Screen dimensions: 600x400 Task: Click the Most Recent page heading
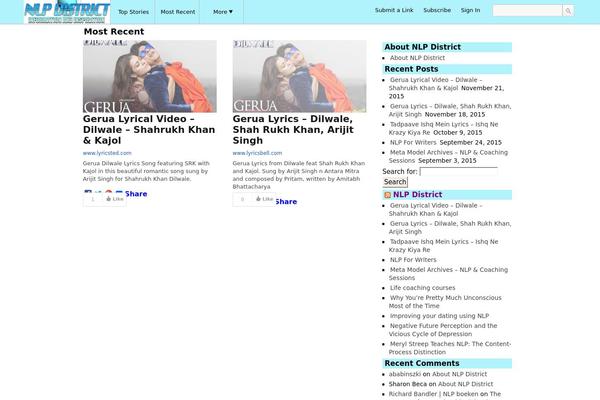coord(114,32)
